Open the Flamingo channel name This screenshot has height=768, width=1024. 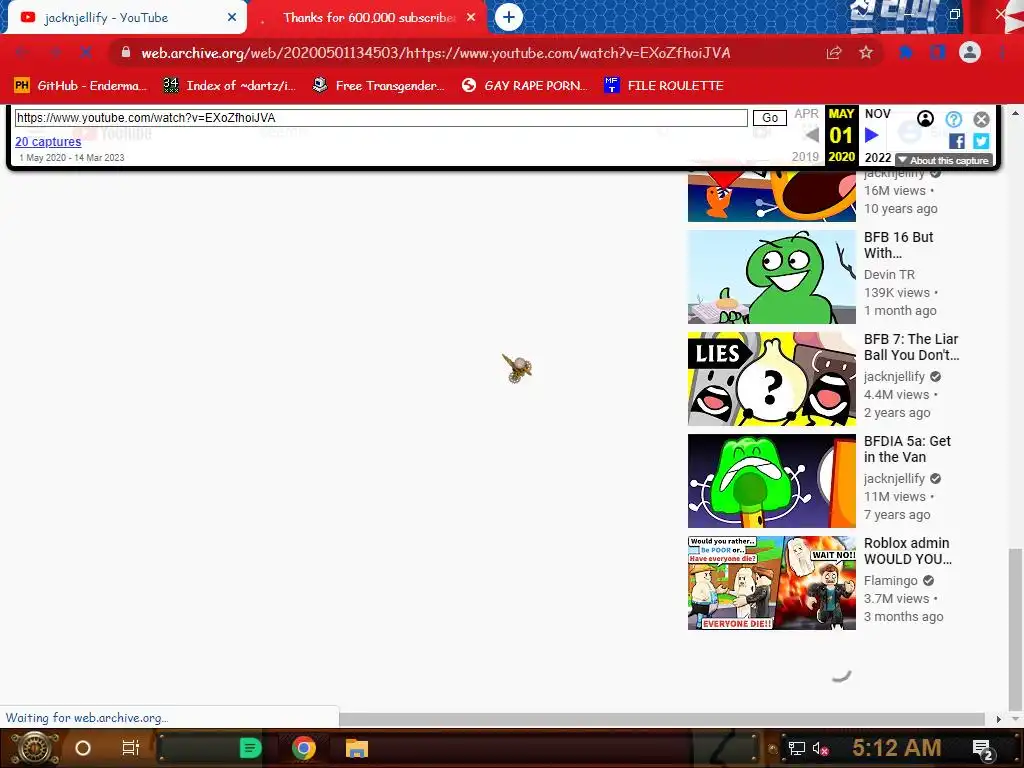(x=891, y=580)
